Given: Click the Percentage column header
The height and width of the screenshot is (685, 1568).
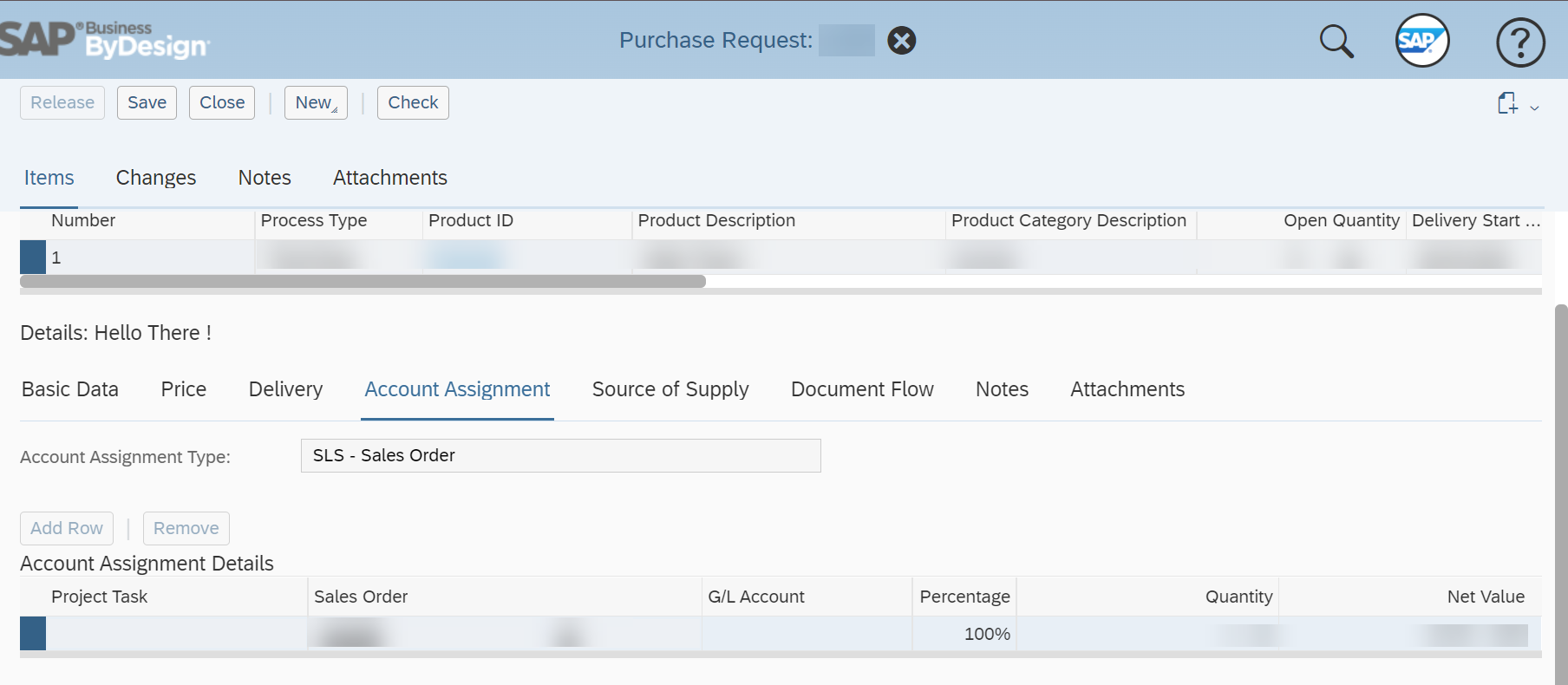Looking at the screenshot, I should click(x=964, y=597).
